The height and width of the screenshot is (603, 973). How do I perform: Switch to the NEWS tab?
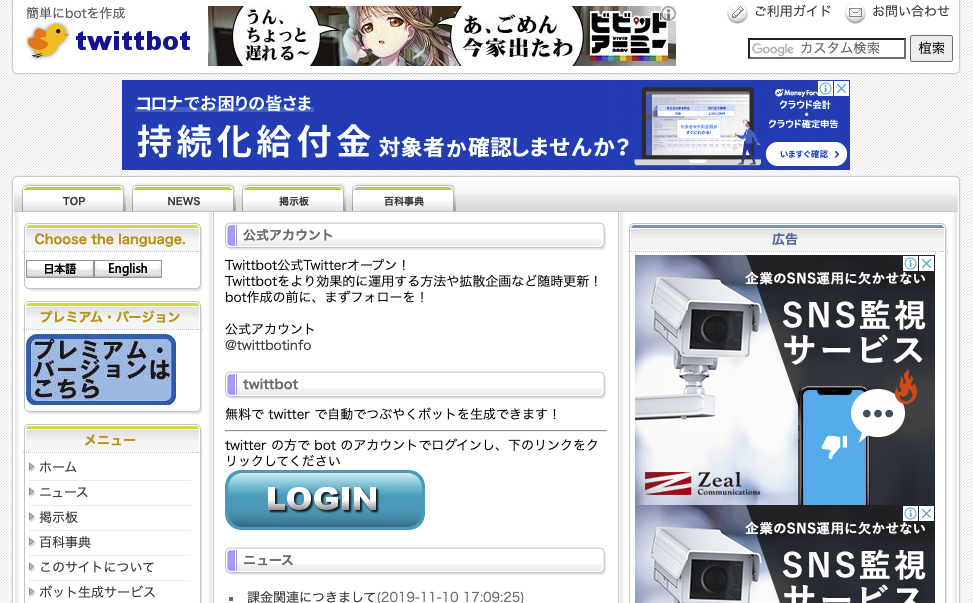point(183,200)
